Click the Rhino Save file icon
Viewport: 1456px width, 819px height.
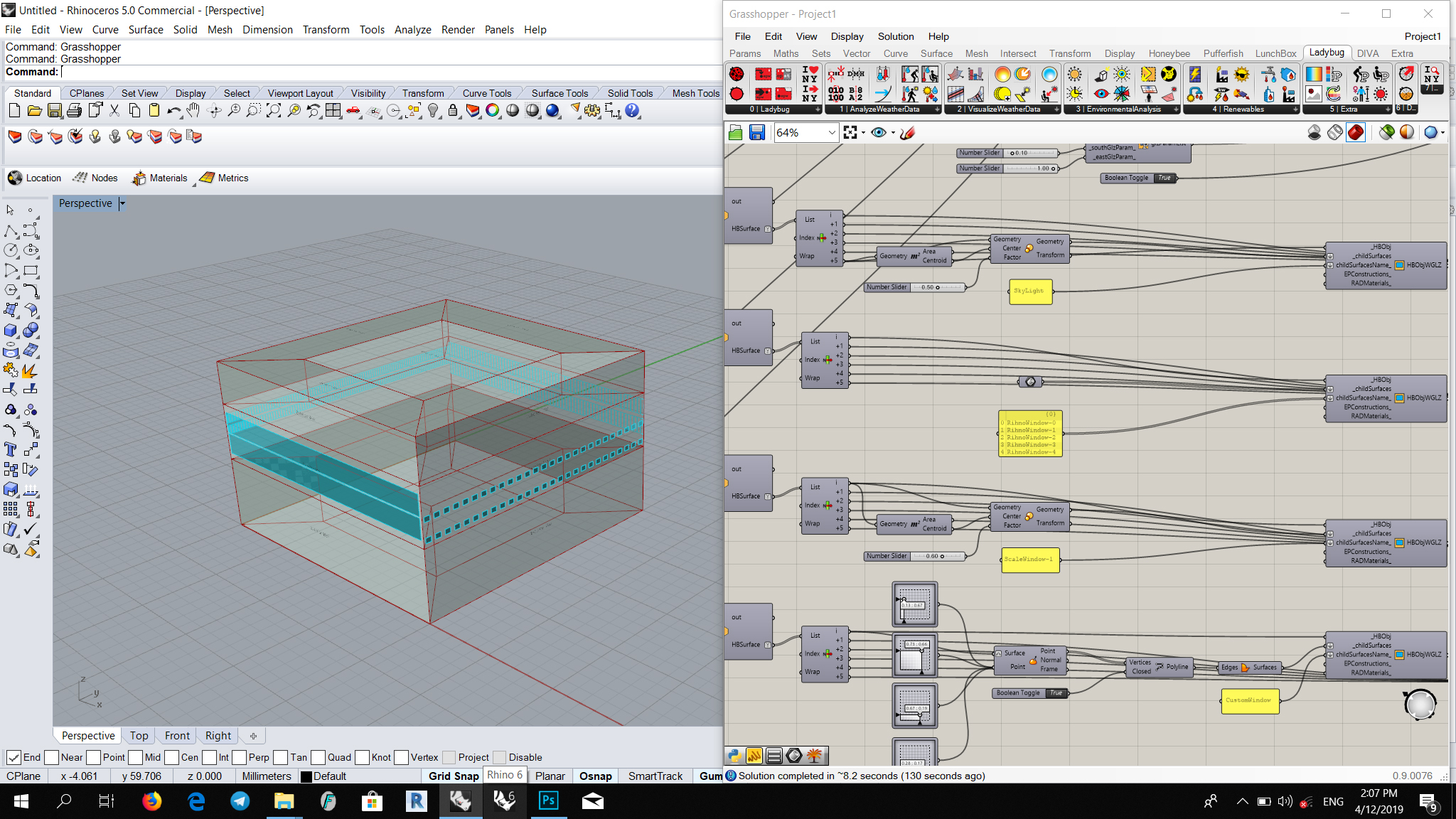click(55, 110)
